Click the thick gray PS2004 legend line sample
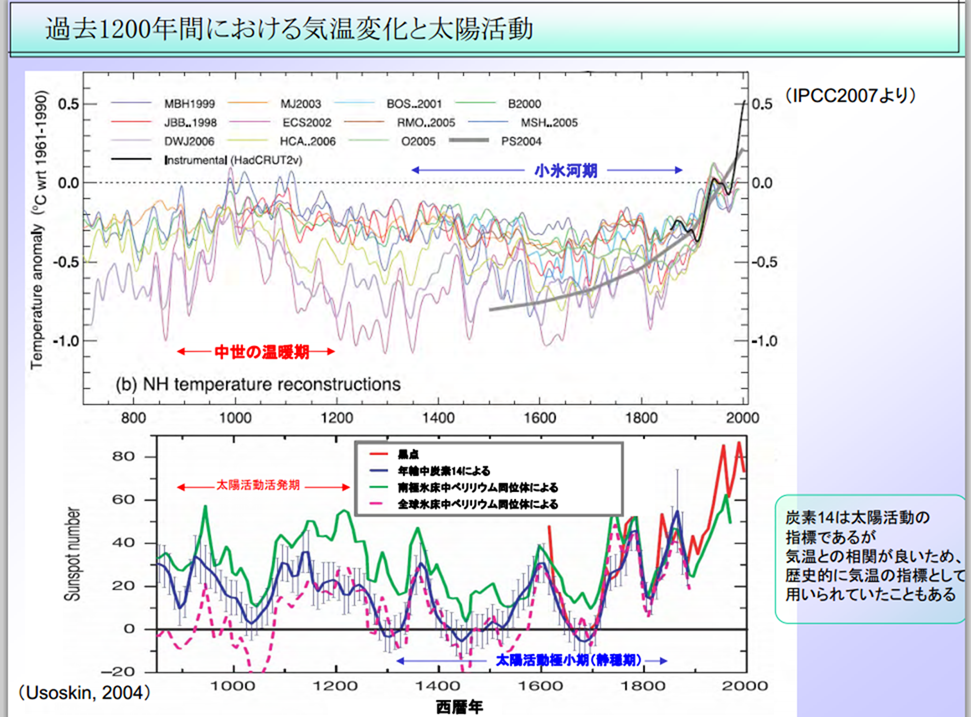 (469, 141)
